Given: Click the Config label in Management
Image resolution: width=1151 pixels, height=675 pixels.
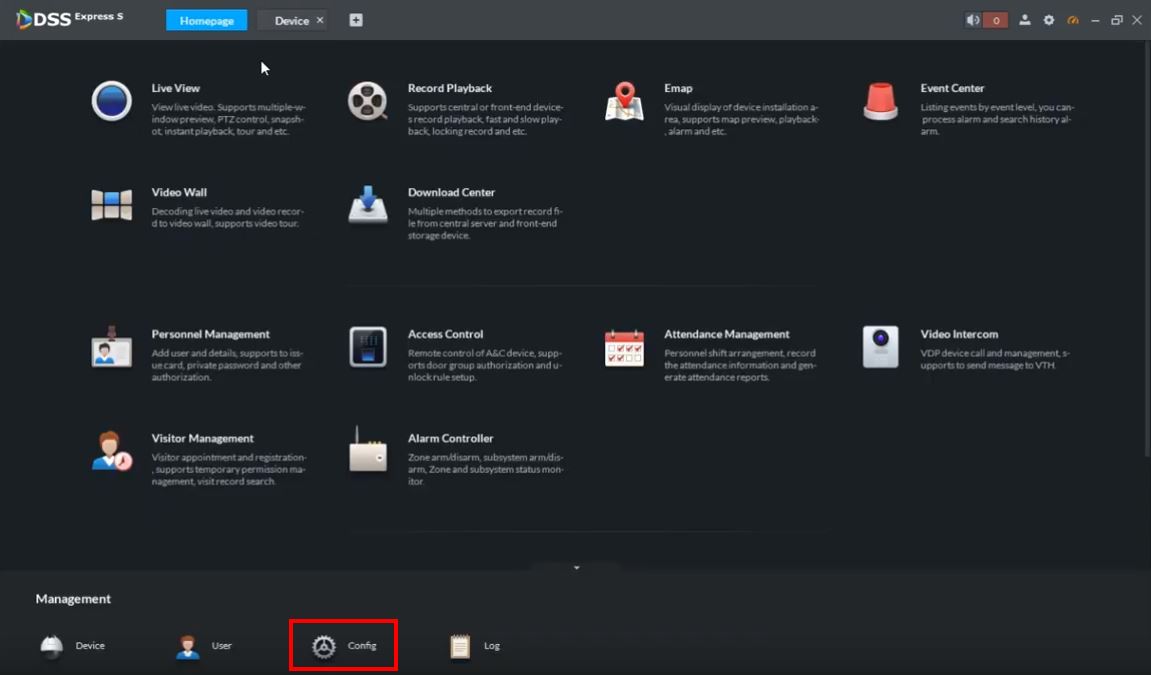Looking at the screenshot, I should 362,646.
